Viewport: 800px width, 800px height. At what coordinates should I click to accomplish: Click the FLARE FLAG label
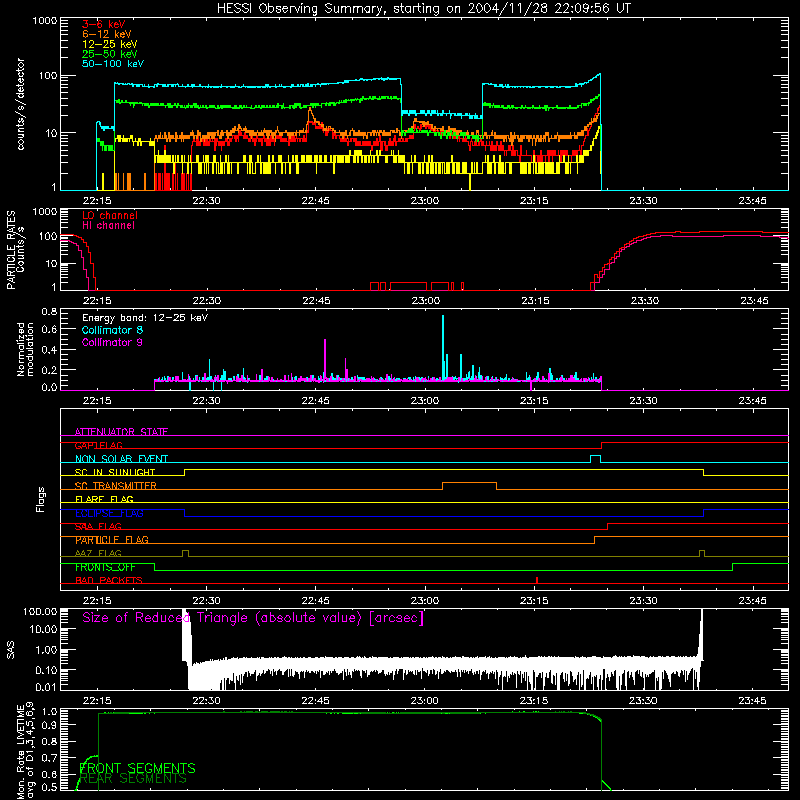tap(104, 499)
